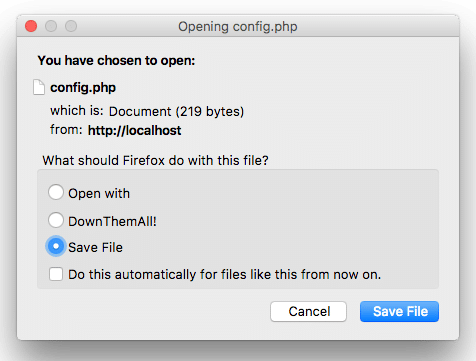Image resolution: width=476 pixels, height=361 pixels.
Task: Click the http://localhost source text
Action: pos(135,130)
